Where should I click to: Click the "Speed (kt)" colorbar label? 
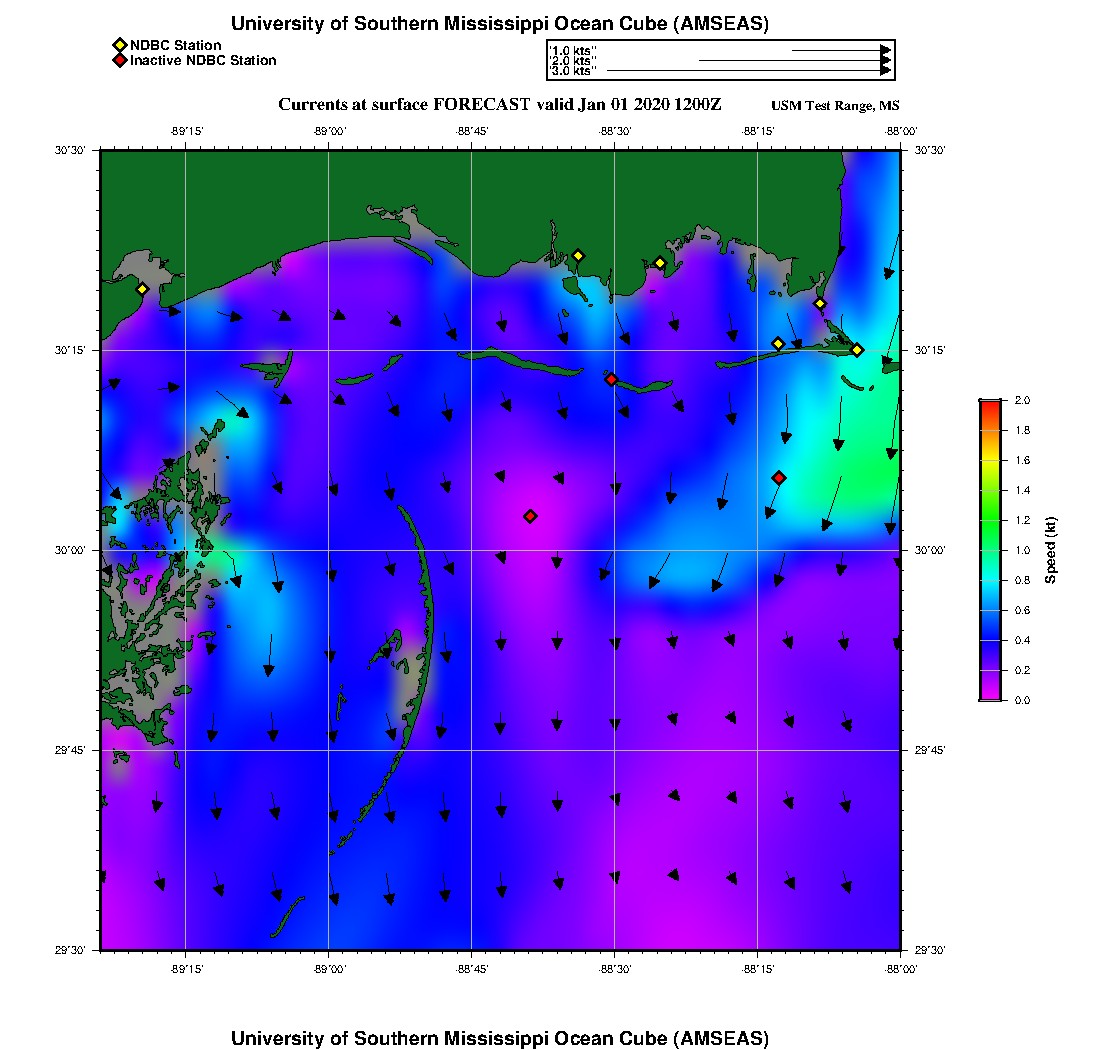pyautogui.click(x=1051, y=550)
